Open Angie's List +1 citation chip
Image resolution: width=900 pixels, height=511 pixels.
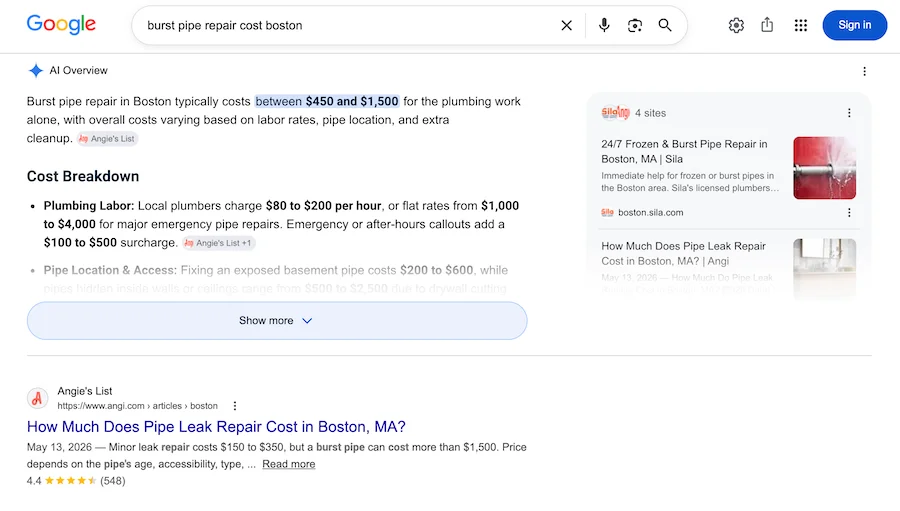pyautogui.click(x=219, y=243)
